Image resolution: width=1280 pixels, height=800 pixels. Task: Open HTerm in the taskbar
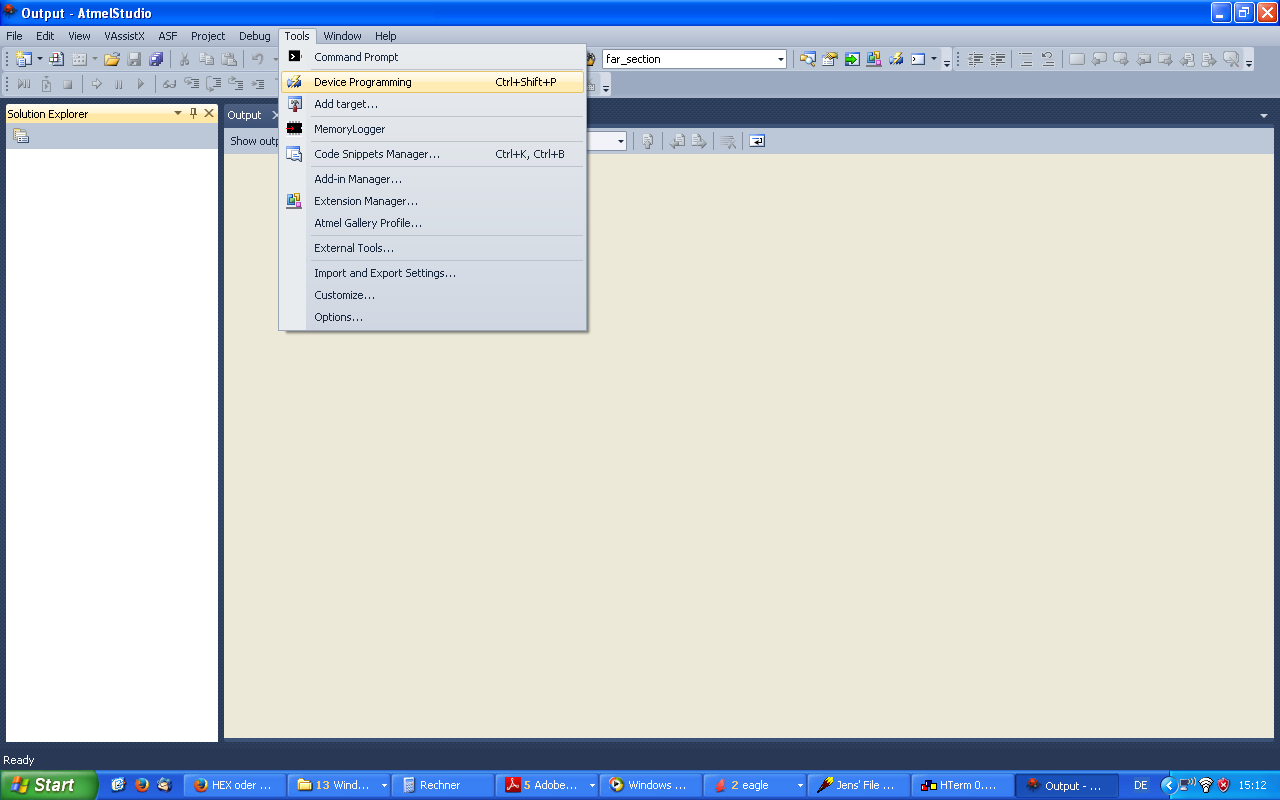(961, 785)
